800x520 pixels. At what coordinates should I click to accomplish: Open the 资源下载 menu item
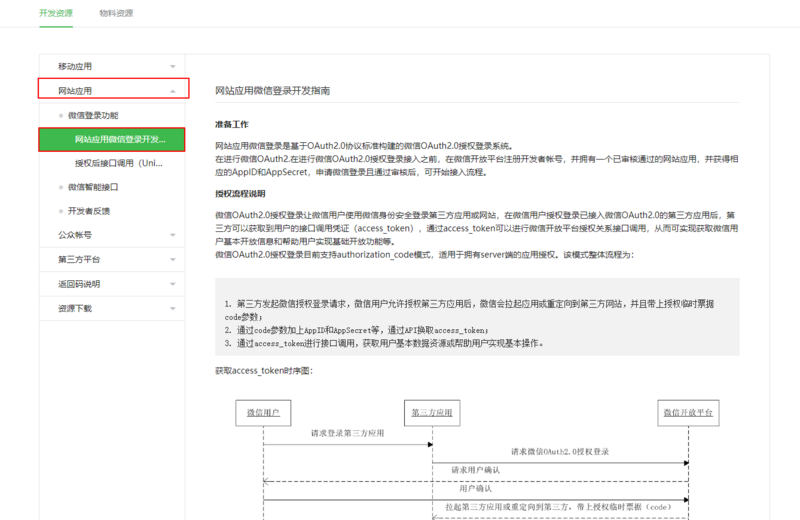(112, 308)
